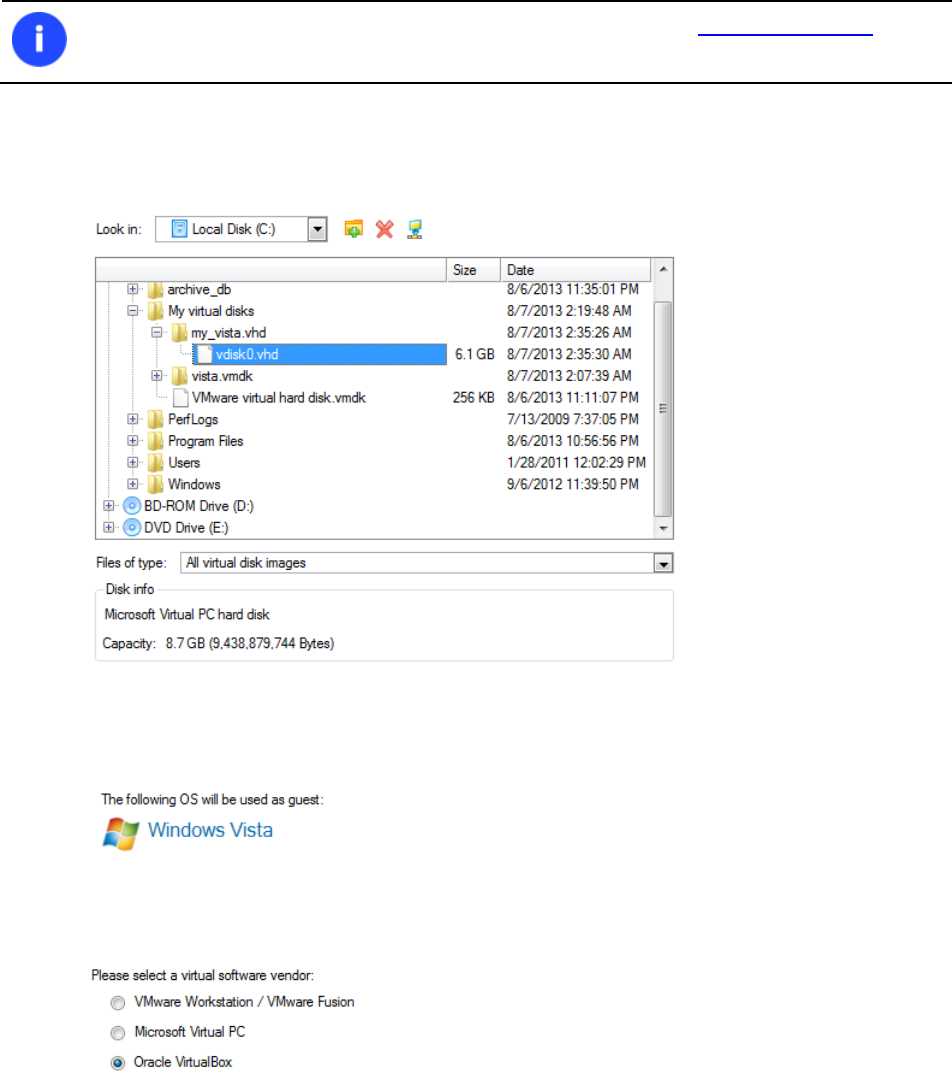Select the Oracle VirtualBox radio button
Viewport: 952px width, 1079px height.
pos(118,1063)
